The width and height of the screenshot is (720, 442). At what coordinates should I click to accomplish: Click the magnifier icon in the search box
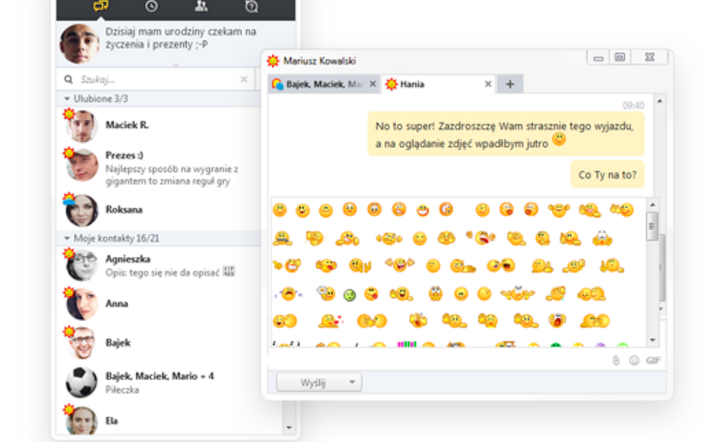(x=68, y=79)
